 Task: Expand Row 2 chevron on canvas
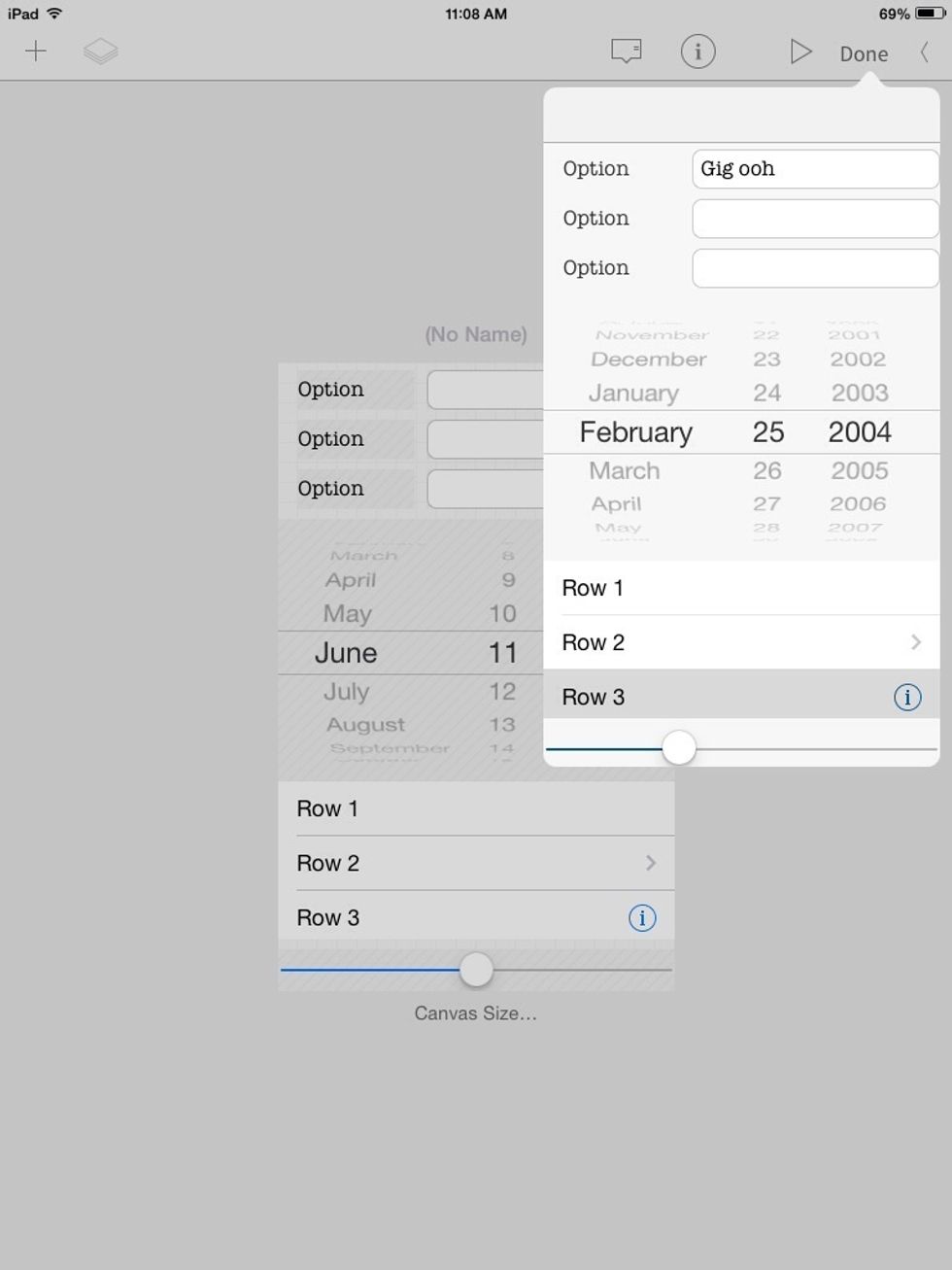tap(650, 863)
